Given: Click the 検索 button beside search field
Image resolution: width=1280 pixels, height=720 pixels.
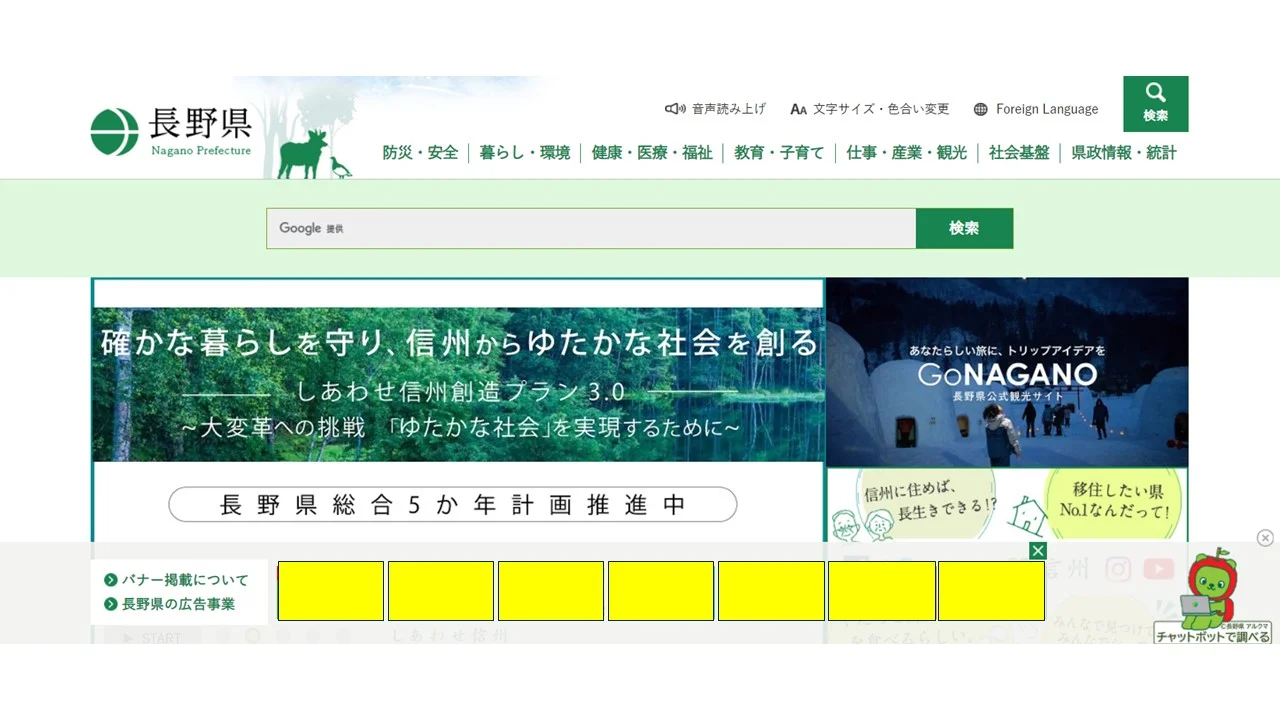Looking at the screenshot, I should 964,228.
